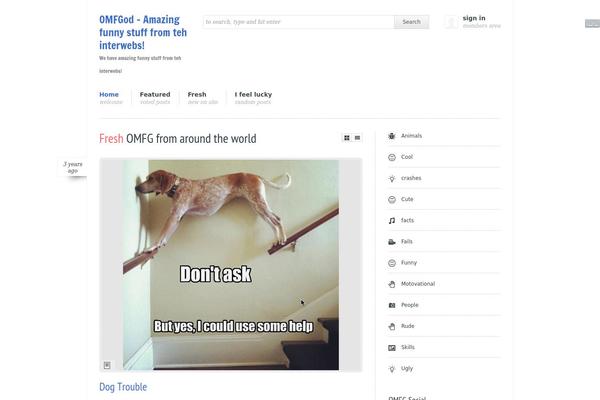Click the Fails category truck icon
Screen dimensions: 600x400
click(x=392, y=242)
